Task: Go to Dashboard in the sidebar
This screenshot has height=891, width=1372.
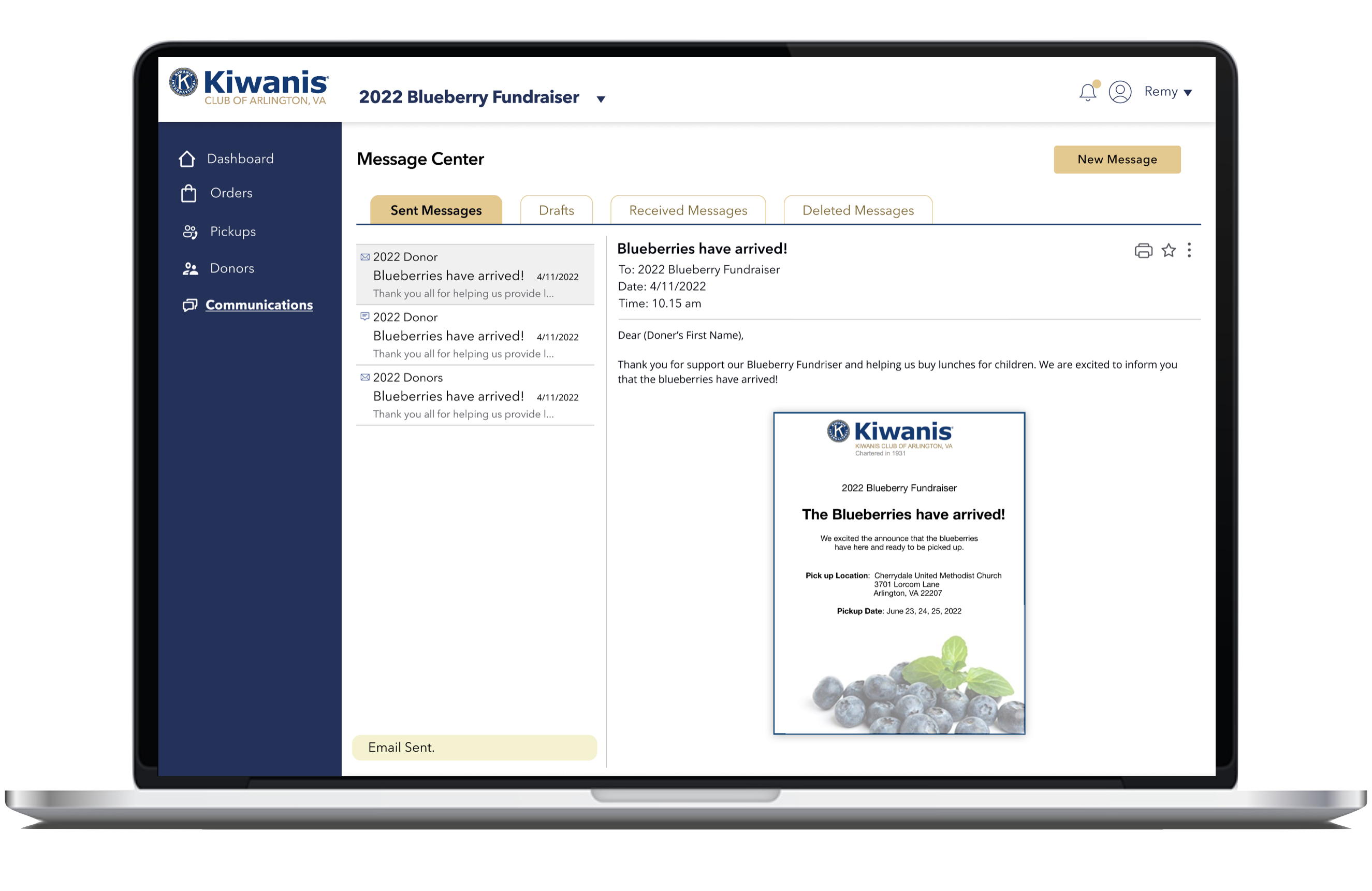Action: point(240,159)
